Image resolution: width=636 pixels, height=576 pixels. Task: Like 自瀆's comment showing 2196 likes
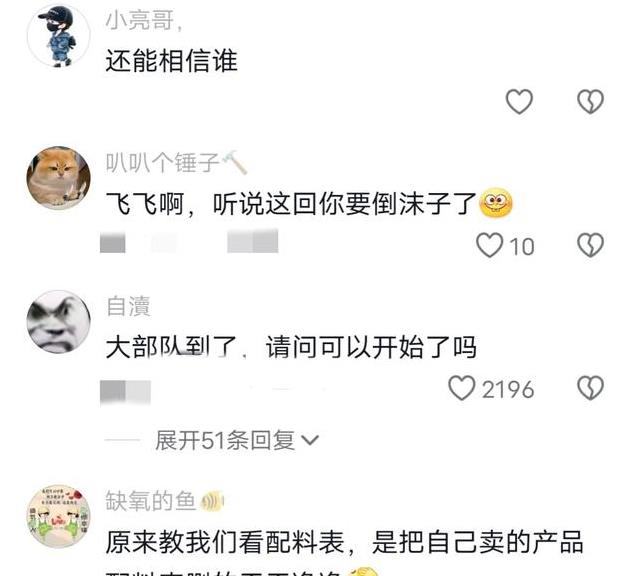[462, 388]
